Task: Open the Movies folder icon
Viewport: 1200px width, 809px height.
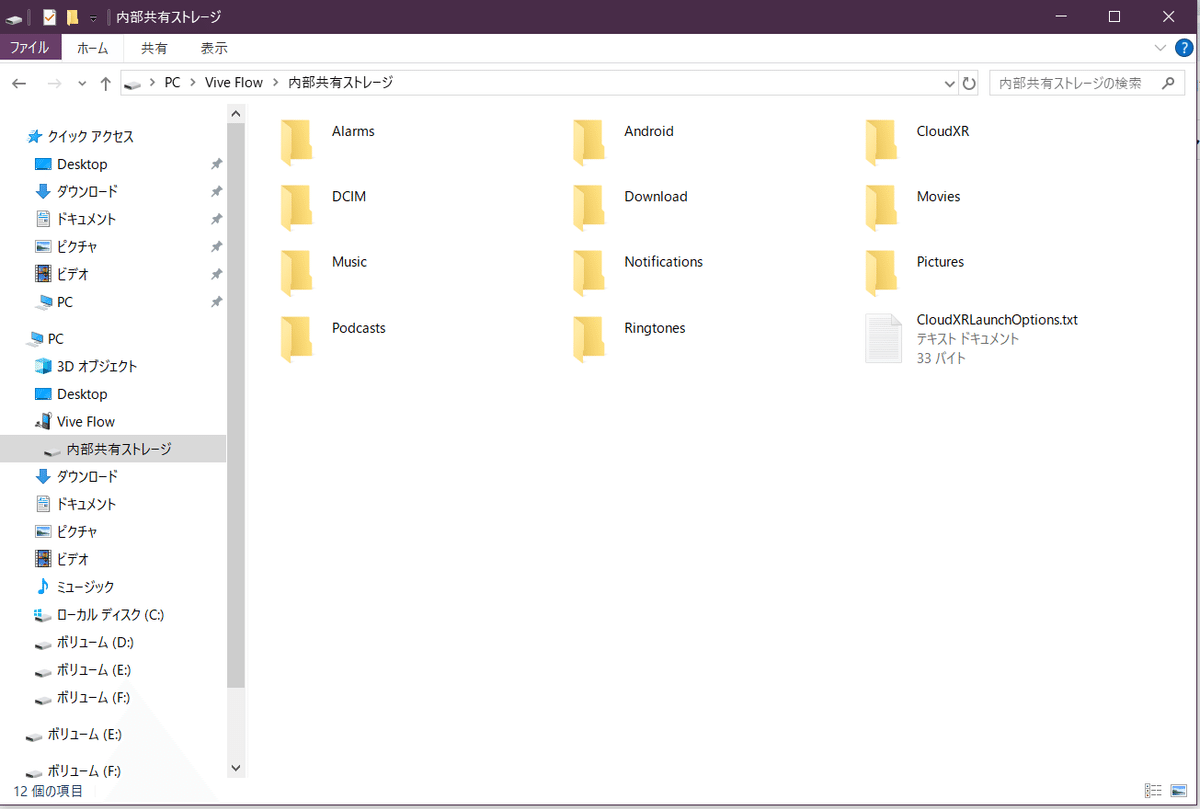Action: point(880,207)
